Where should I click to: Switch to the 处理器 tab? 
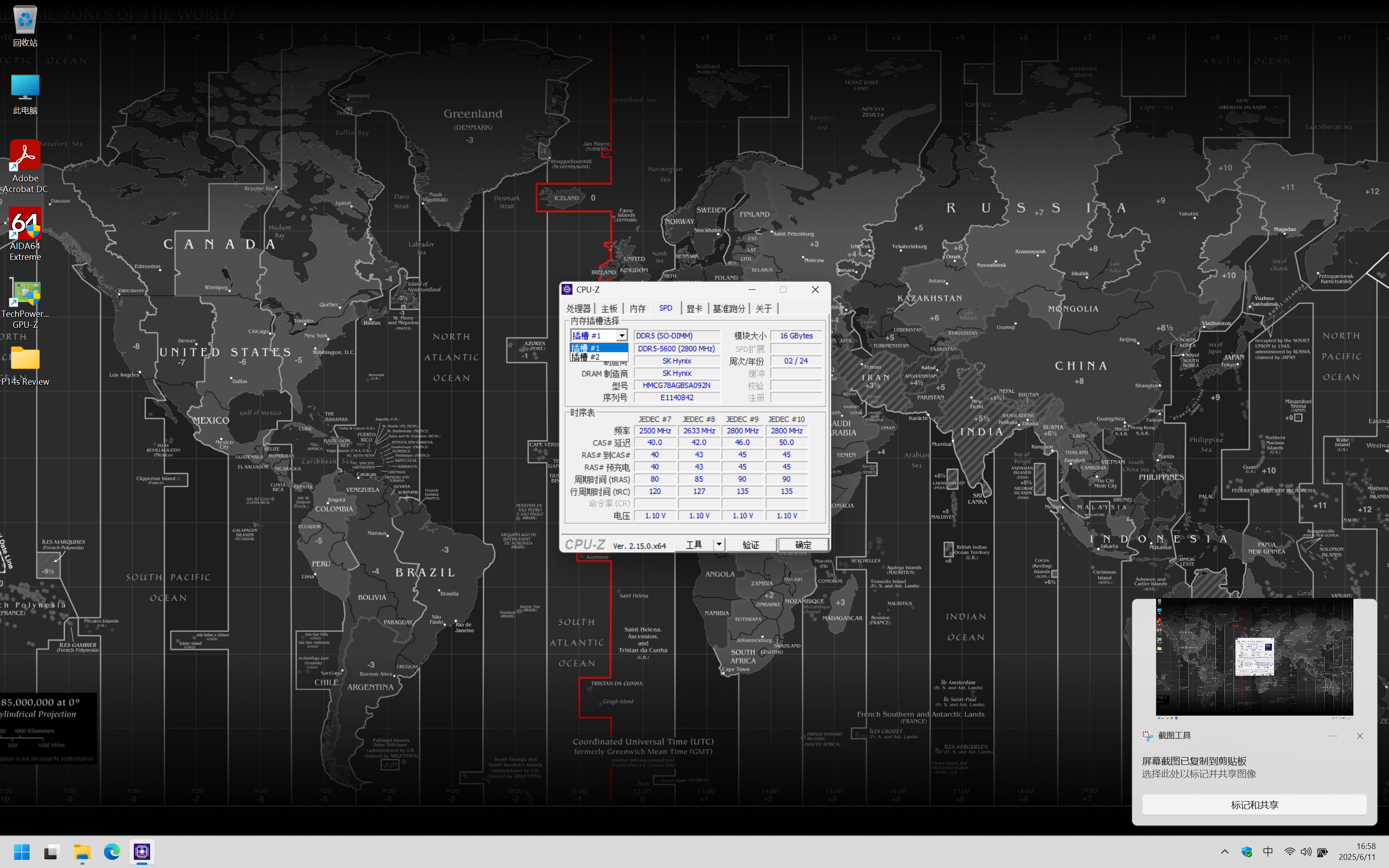tap(579, 309)
